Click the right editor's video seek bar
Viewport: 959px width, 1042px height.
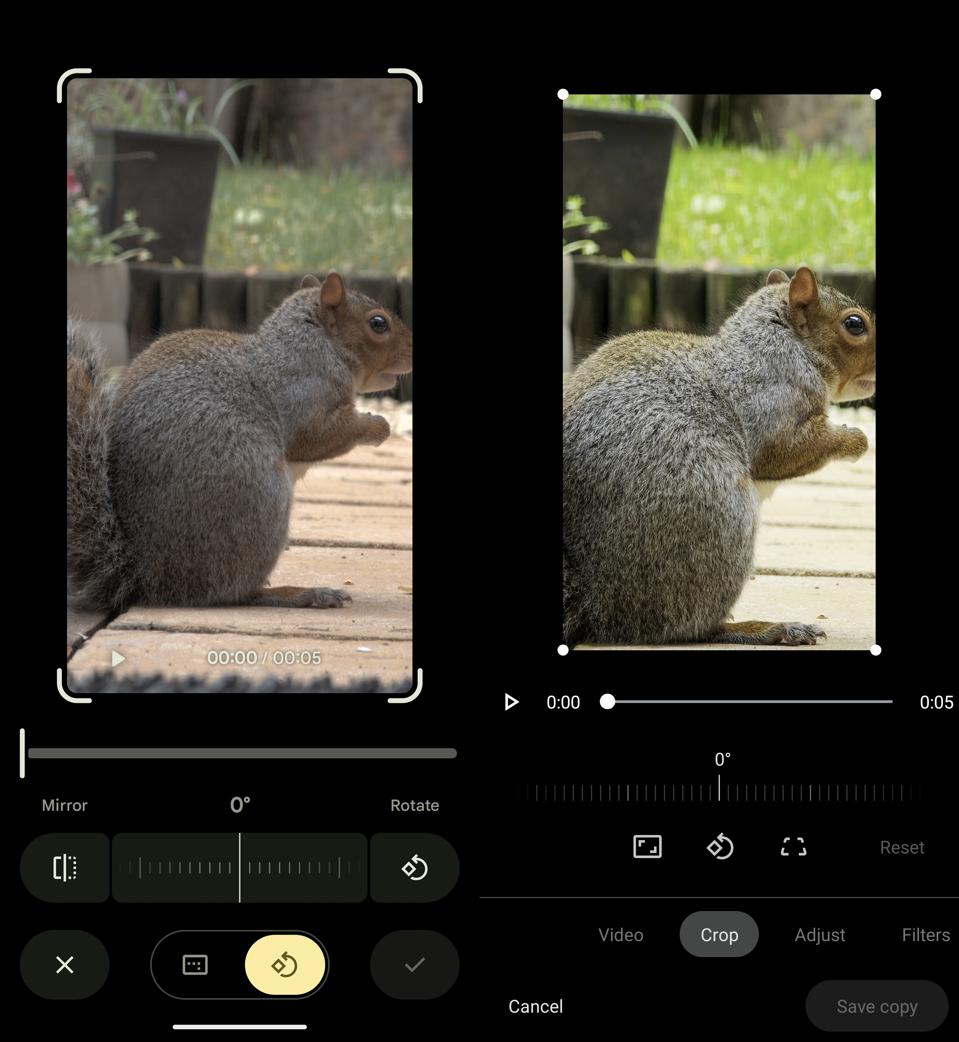tap(750, 702)
